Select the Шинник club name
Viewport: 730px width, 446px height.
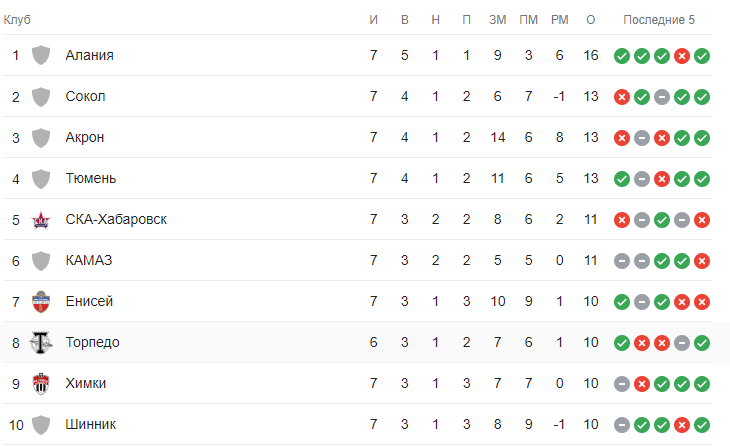point(90,424)
